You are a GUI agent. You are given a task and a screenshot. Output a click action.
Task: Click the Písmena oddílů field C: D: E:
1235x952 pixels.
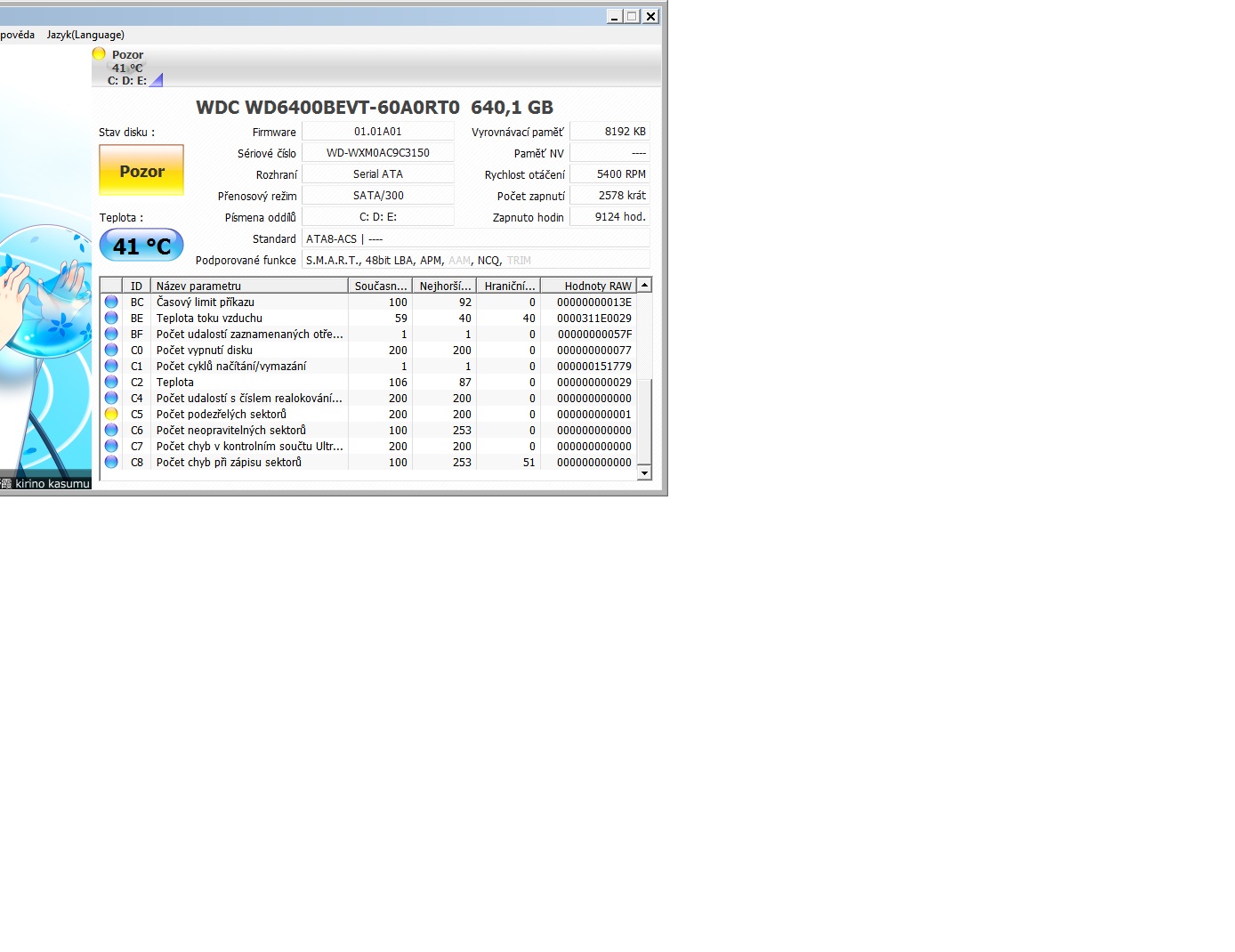(x=378, y=216)
